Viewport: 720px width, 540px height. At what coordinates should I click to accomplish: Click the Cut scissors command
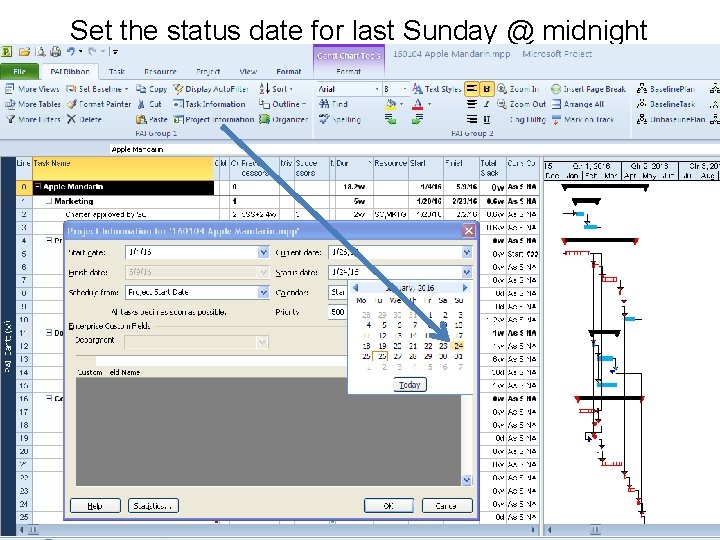point(149,104)
